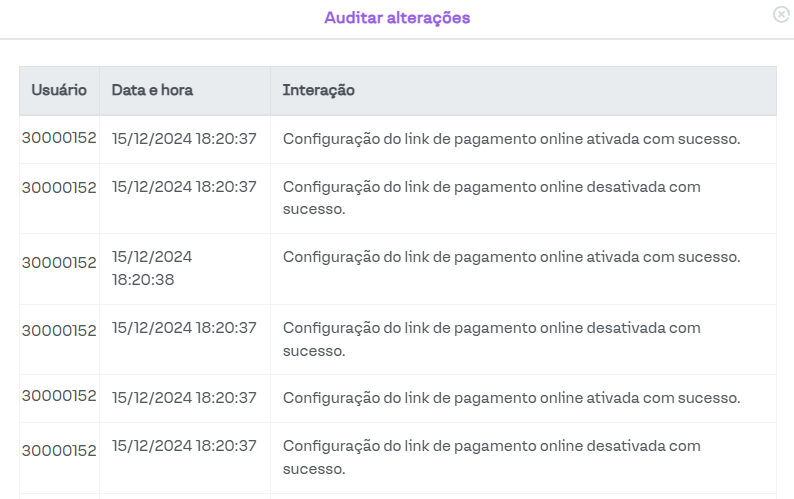Select user ID in the second row
Screen dimensions: 794x499
(59, 187)
